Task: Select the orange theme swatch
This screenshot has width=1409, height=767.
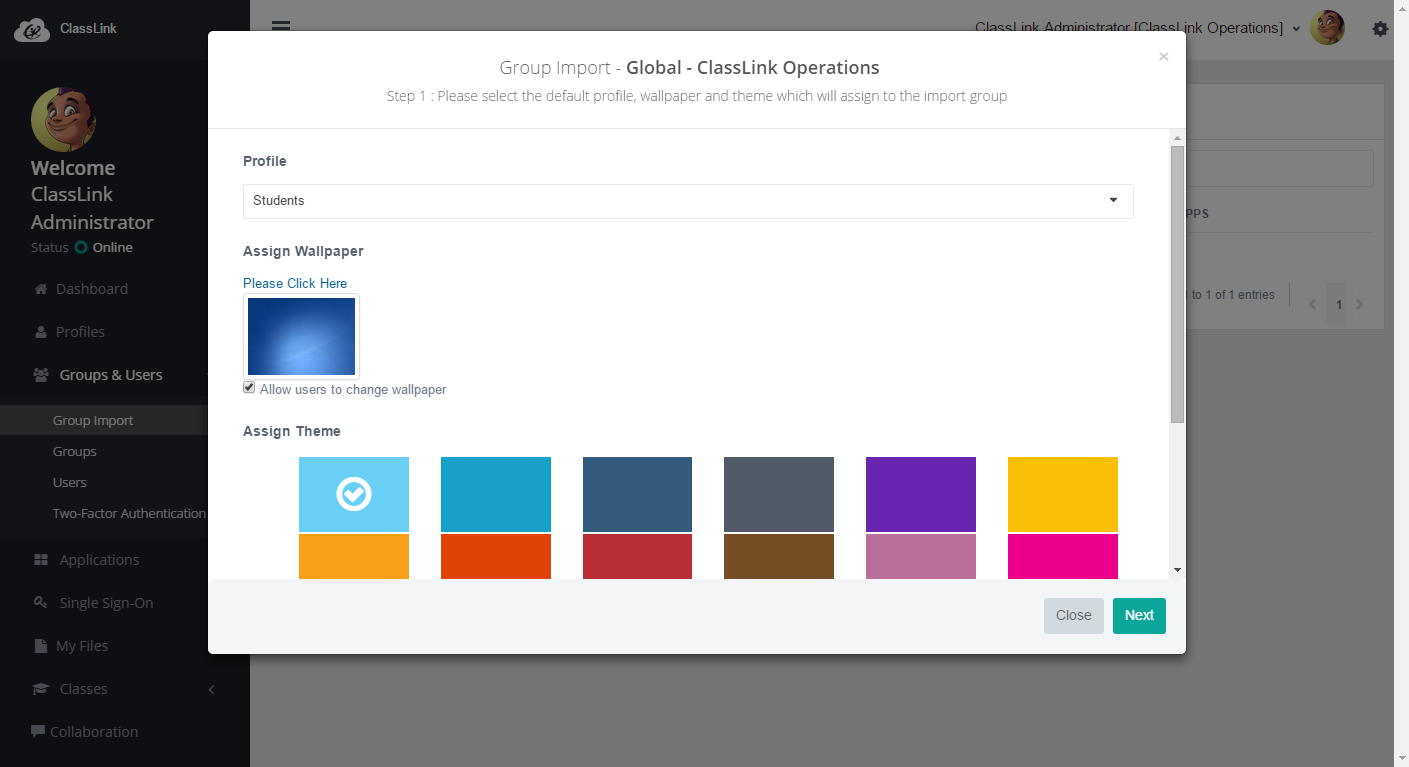Action: pos(354,556)
